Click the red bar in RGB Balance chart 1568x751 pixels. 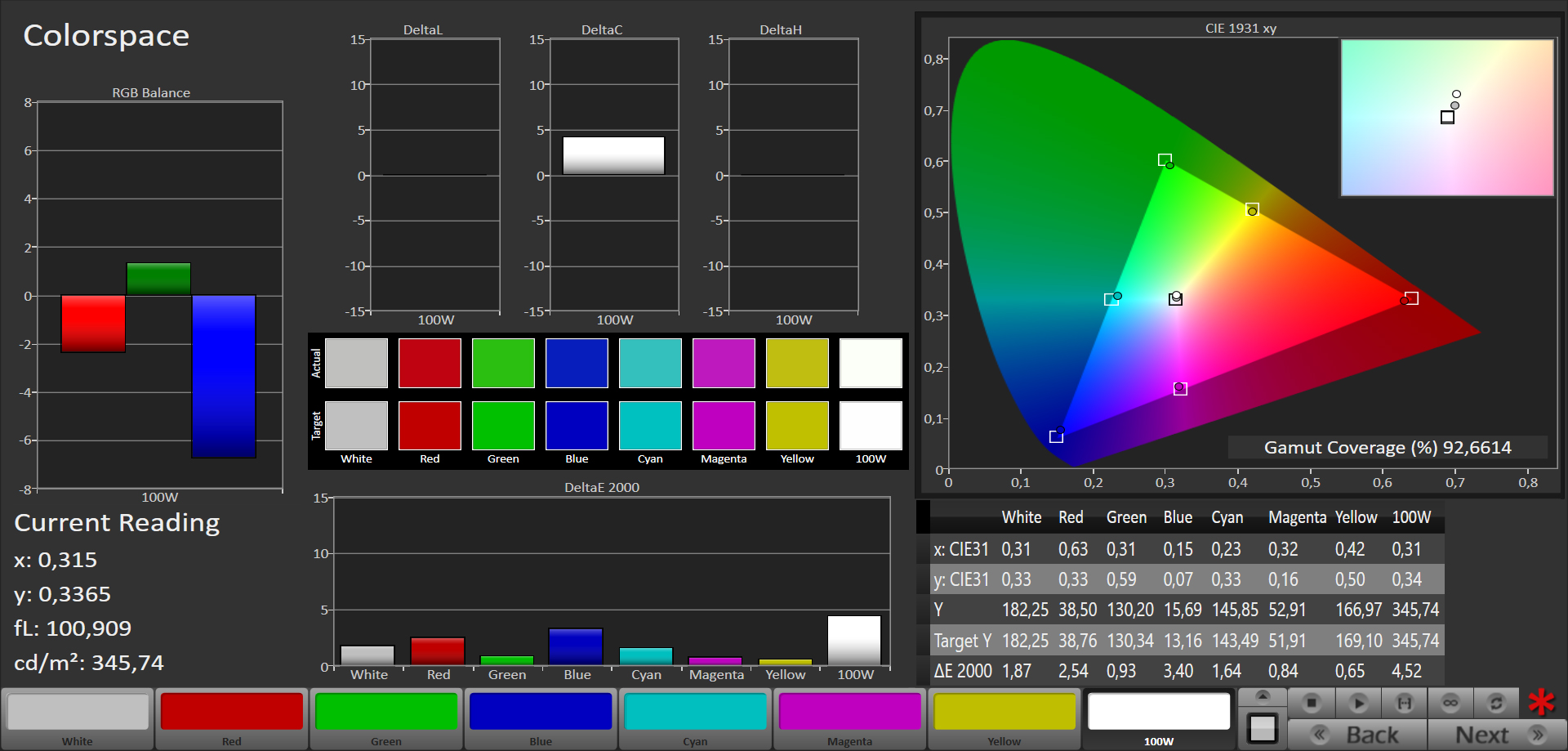point(93,324)
